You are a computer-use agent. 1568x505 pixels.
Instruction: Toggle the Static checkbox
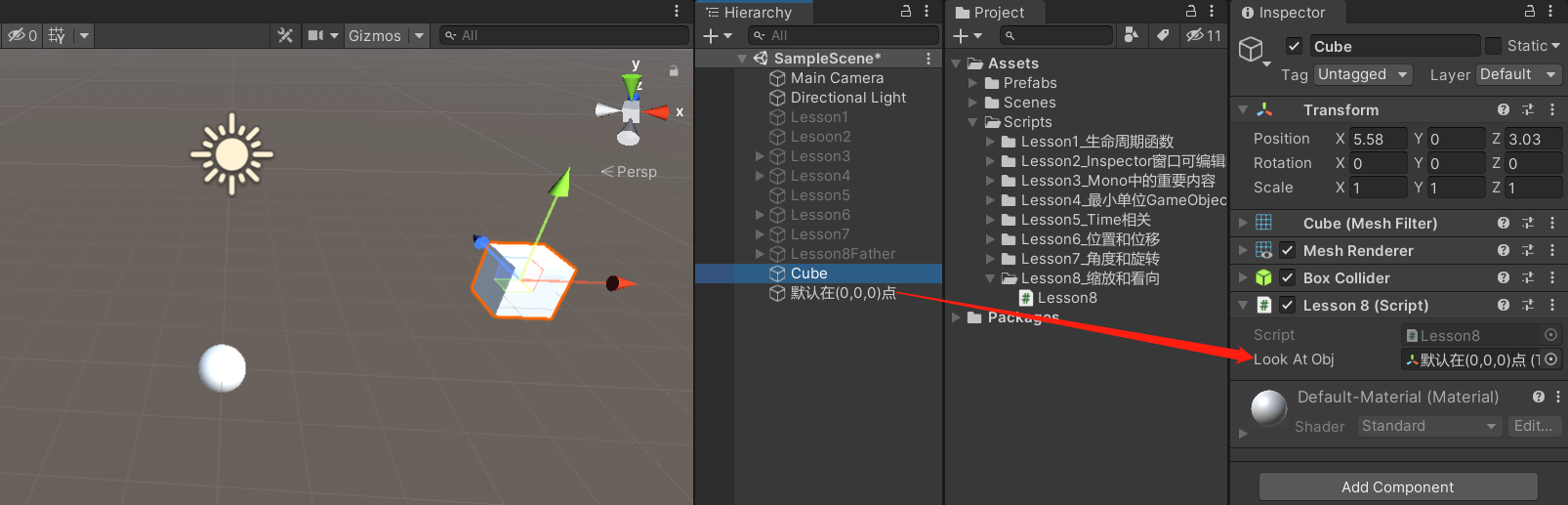point(1493,46)
